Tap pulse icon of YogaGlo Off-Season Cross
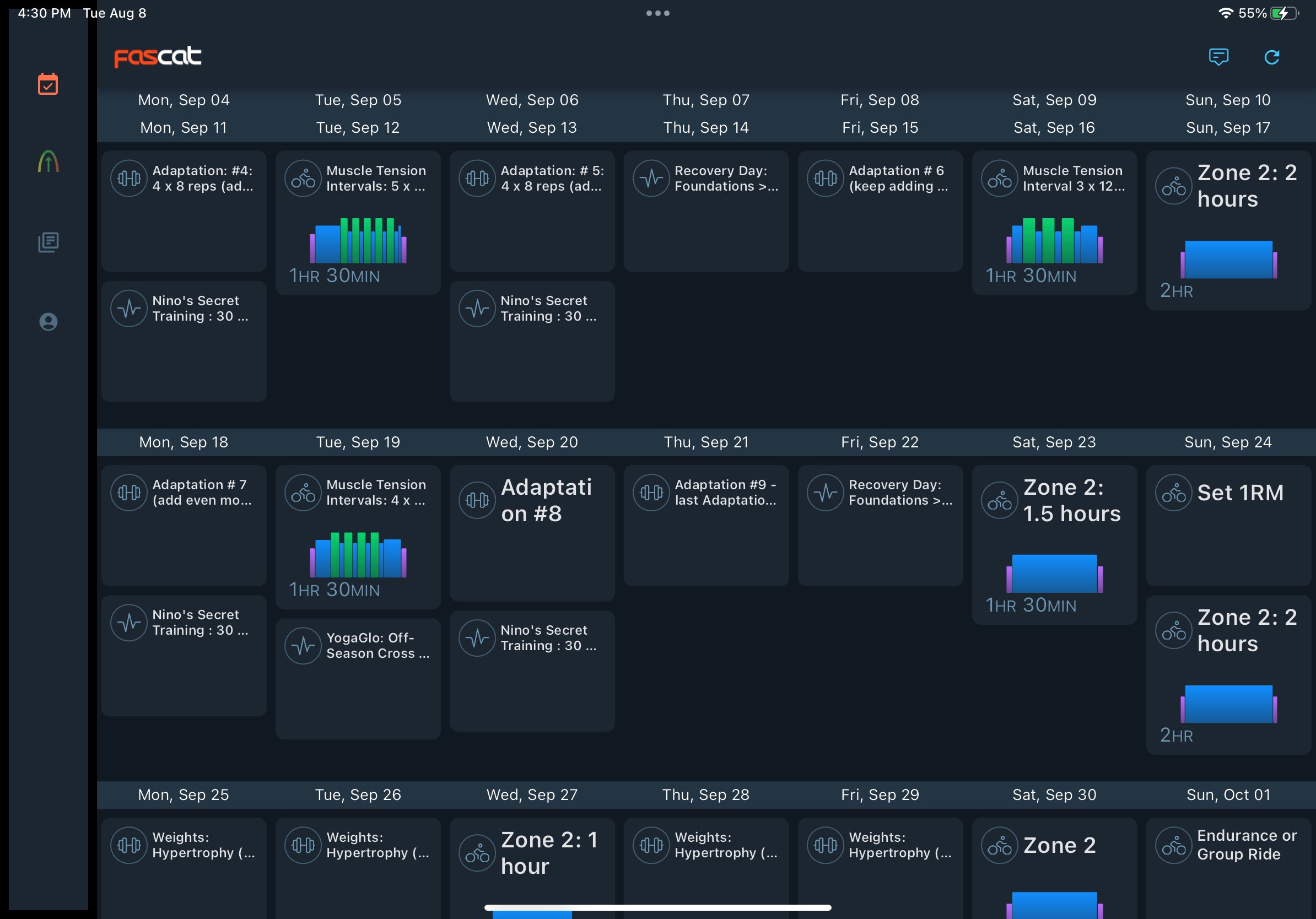This screenshot has height=919, width=1316. [303, 646]
